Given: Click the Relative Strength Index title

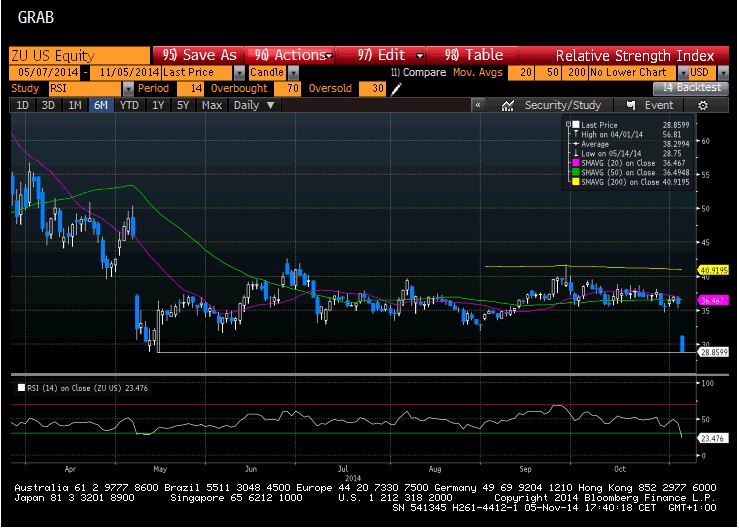Looking at the screenshot, I should [635, 56].
